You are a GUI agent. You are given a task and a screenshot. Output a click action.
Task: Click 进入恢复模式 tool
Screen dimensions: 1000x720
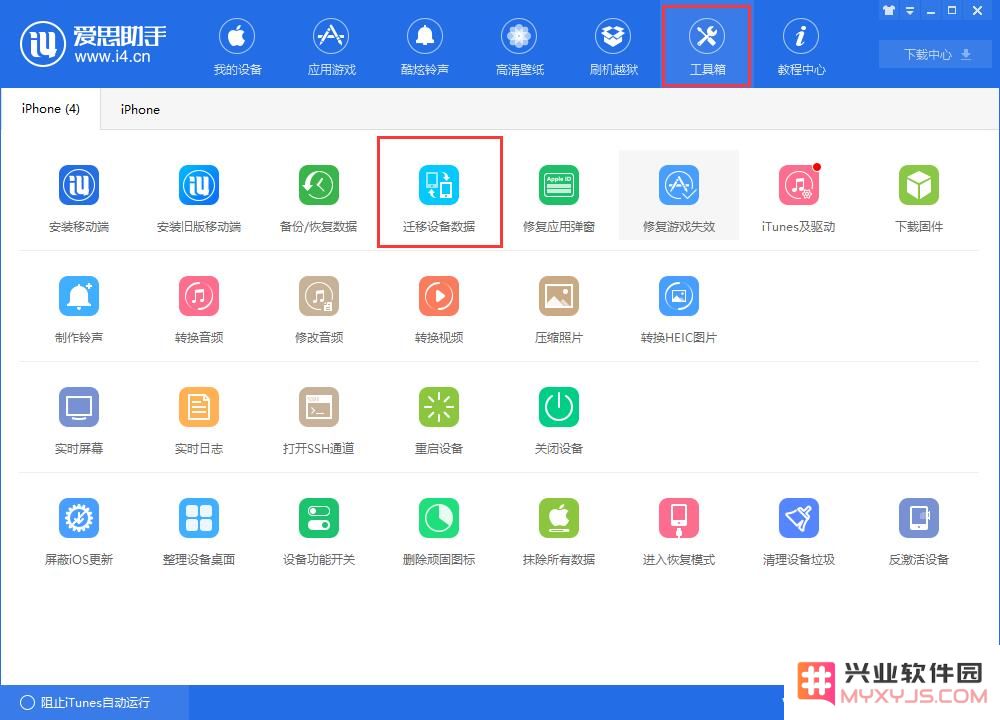pyautogui.click(x=679, y=532)
